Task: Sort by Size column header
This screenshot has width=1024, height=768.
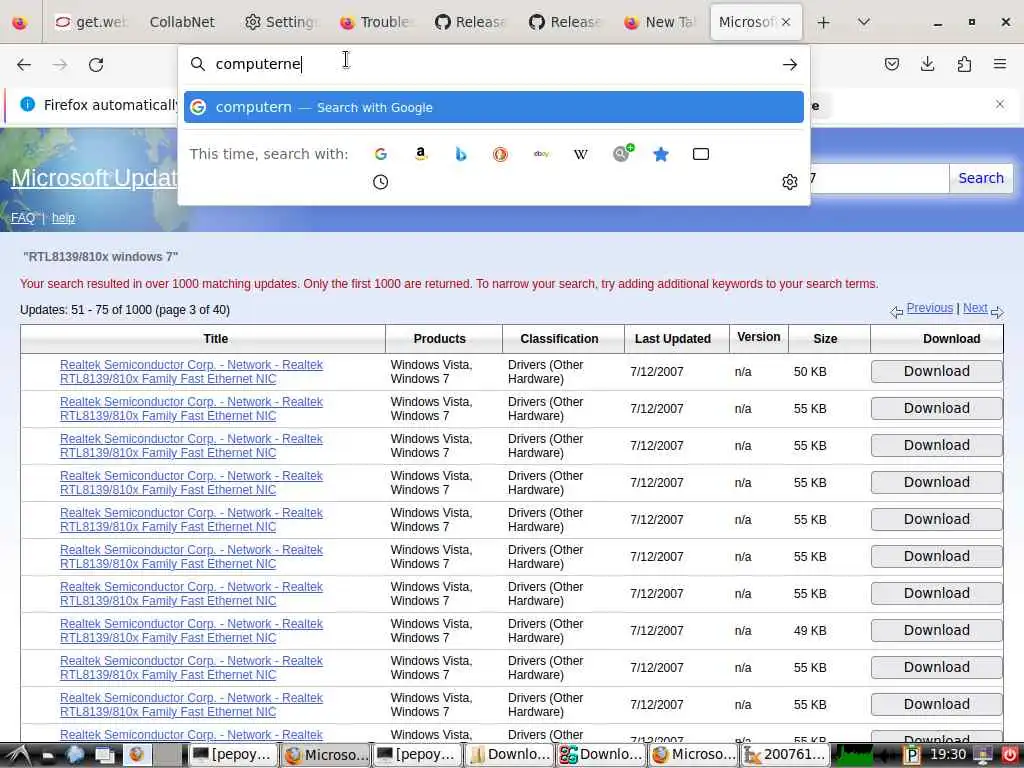Action: coord(825,339)
